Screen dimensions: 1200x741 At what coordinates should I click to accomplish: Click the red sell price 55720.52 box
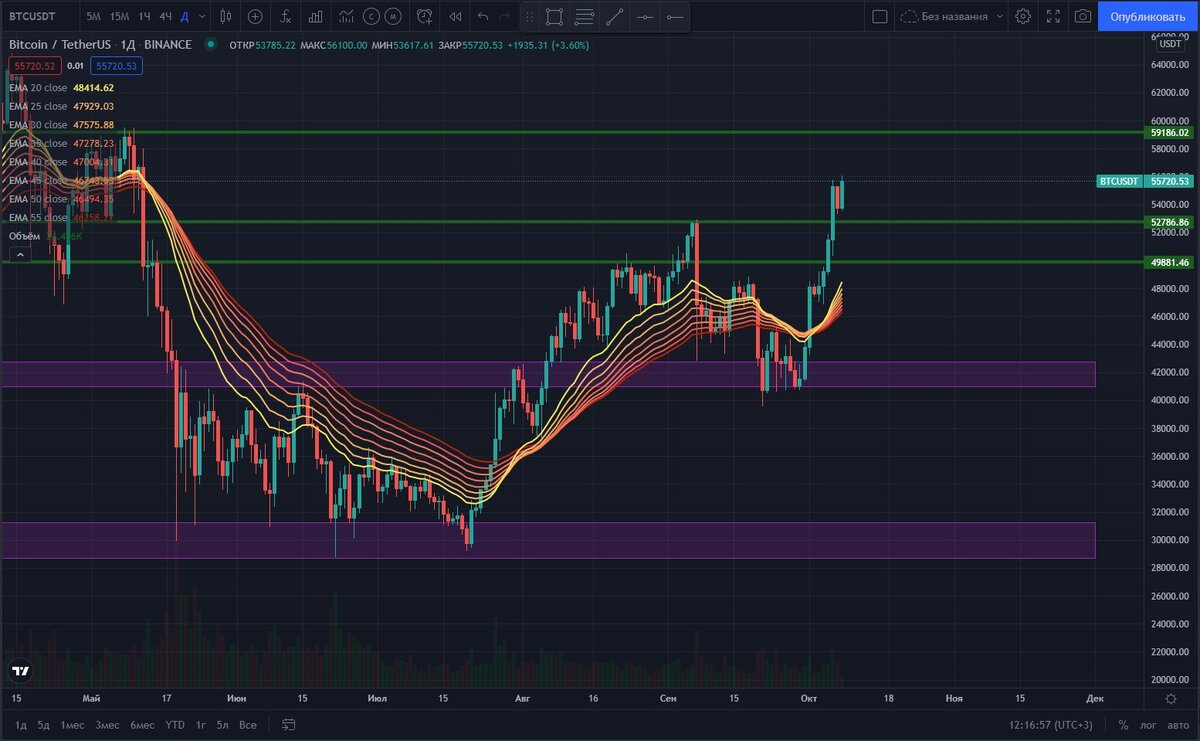pos(34,65)
